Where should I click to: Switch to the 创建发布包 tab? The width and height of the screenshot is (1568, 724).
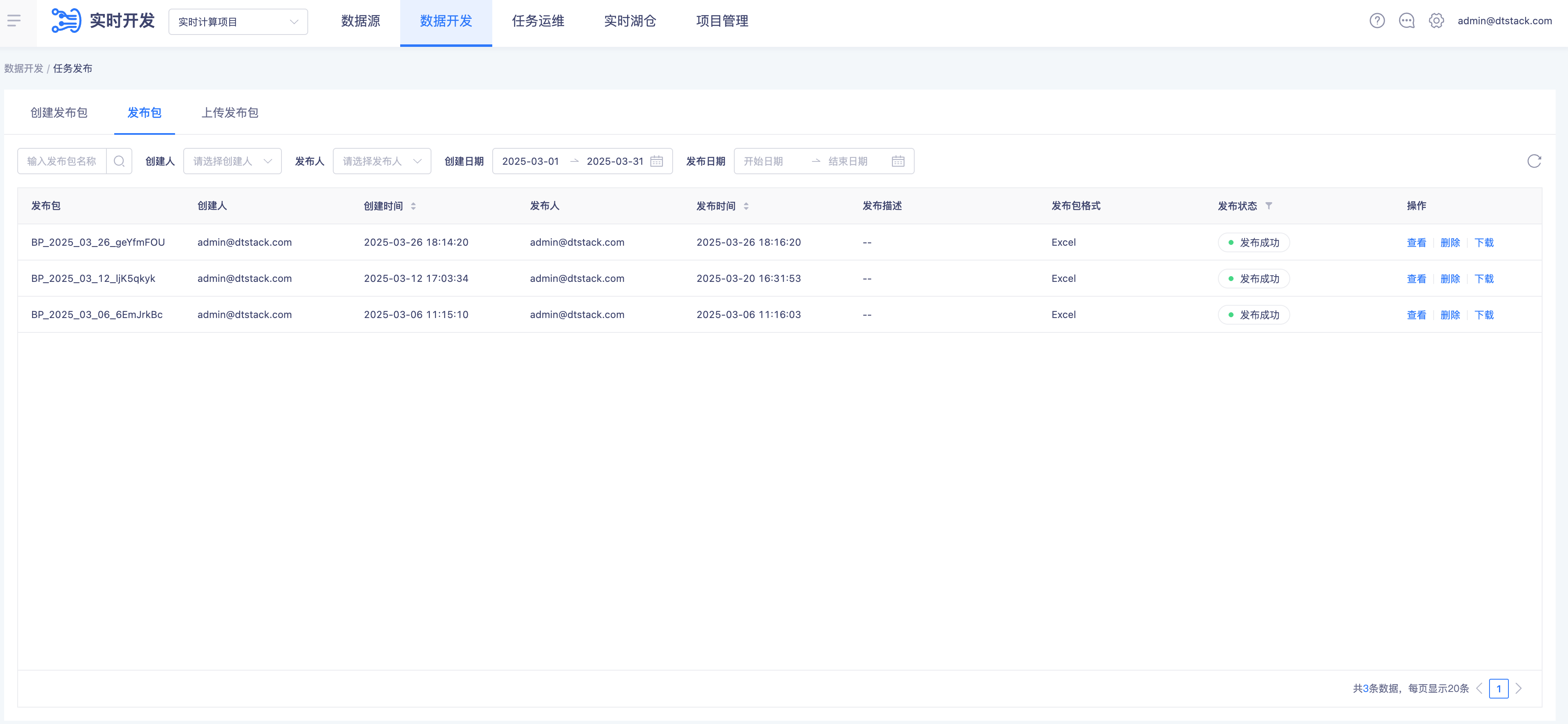click(59, 113)
